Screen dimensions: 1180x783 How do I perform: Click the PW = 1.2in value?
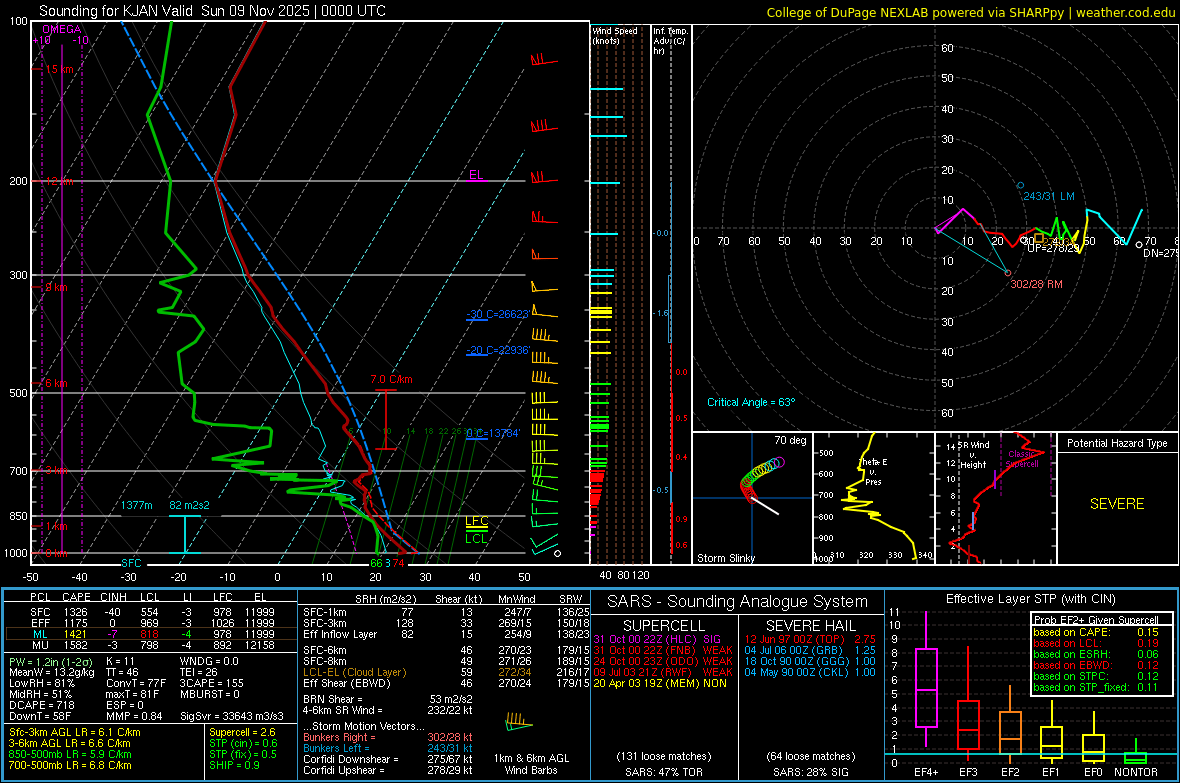pyautogui.click(x=50, y=662)
